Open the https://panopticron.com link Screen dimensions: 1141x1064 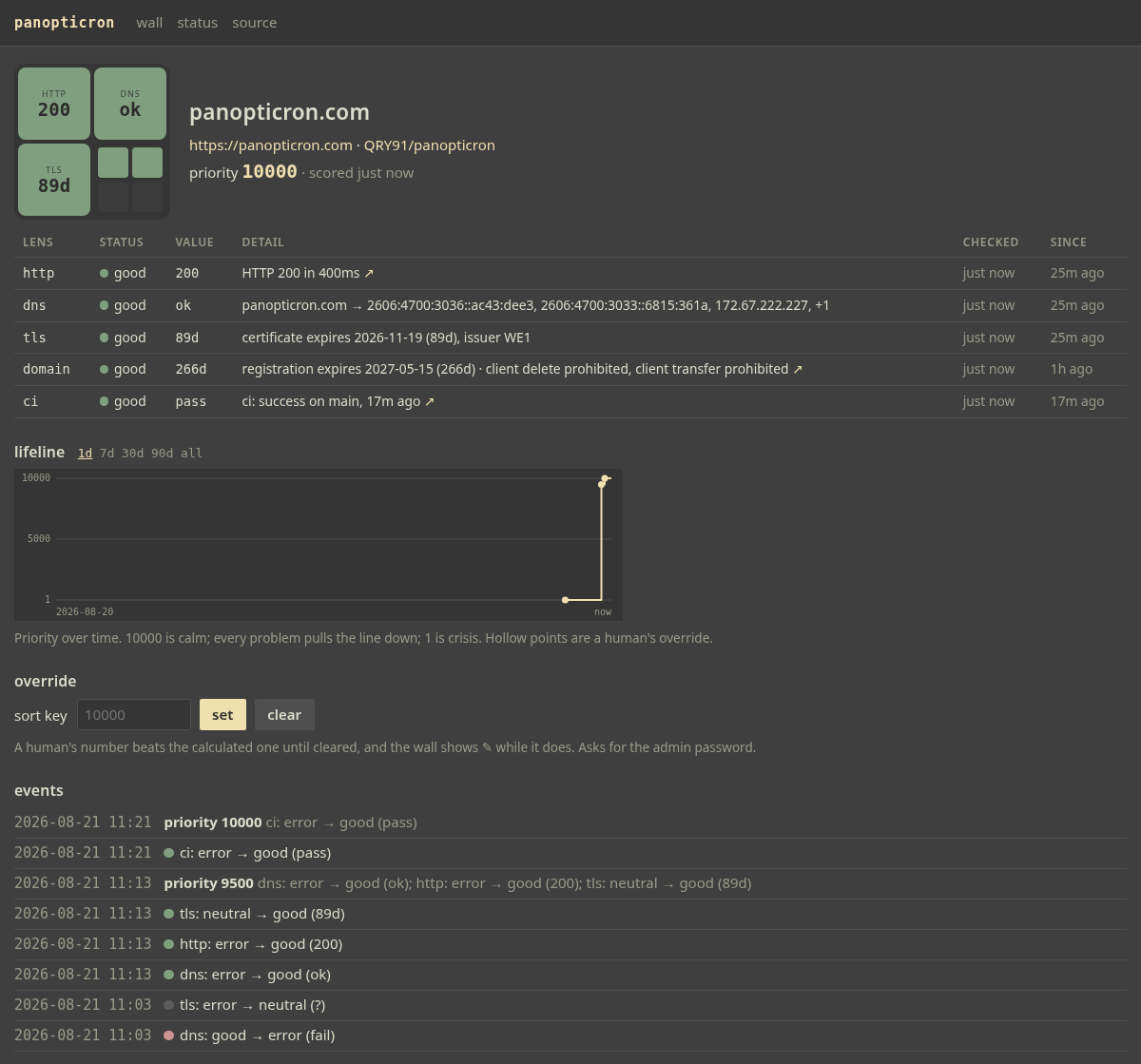[x=271, y=145]
